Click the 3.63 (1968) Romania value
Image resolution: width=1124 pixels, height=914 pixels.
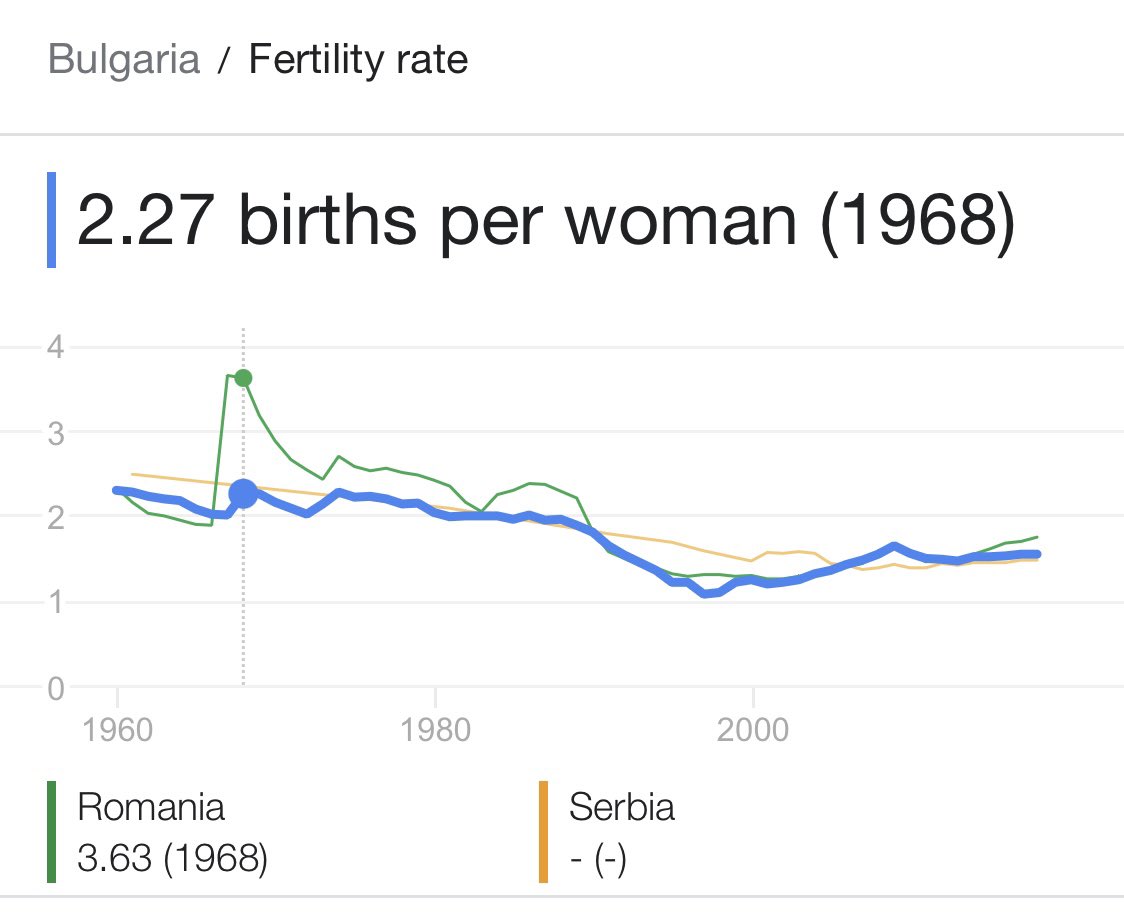[172, 857]
